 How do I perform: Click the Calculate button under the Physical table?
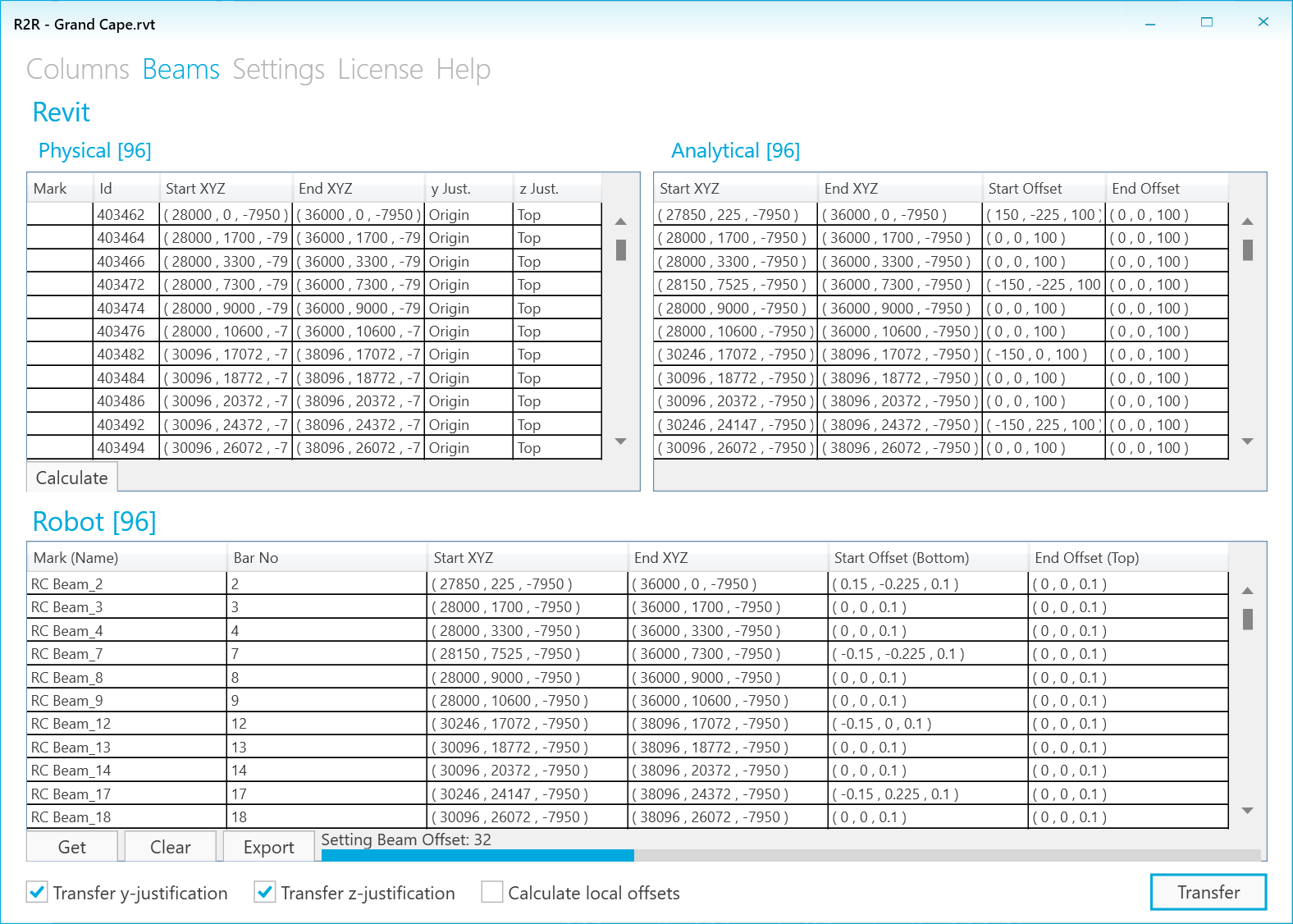coord(72,478)
